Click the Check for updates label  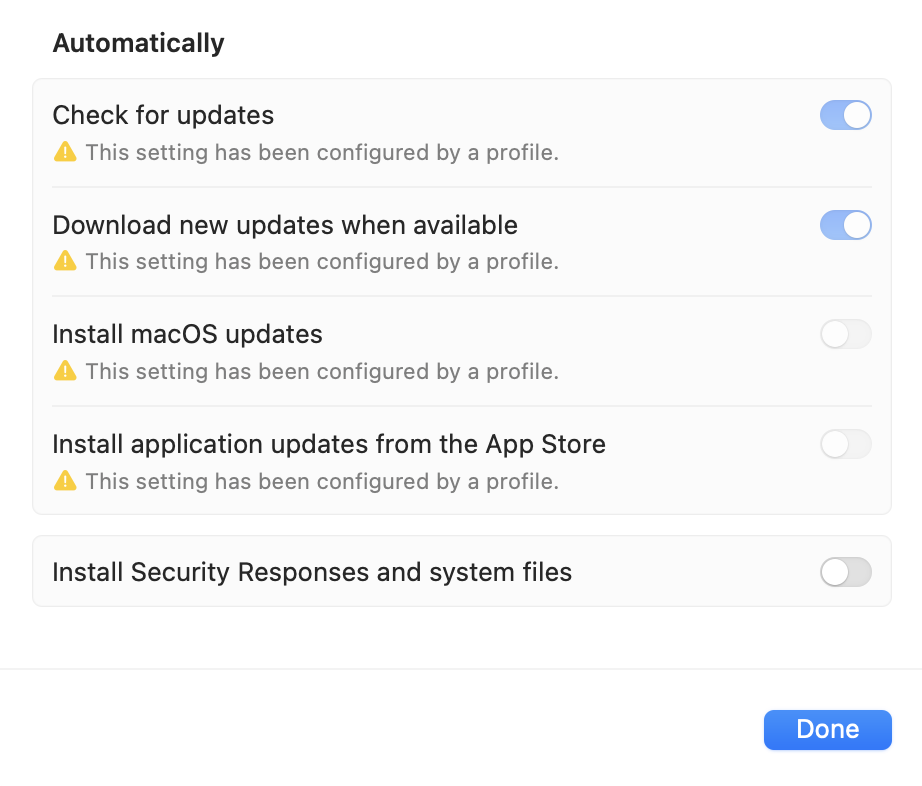coord(163,115)
